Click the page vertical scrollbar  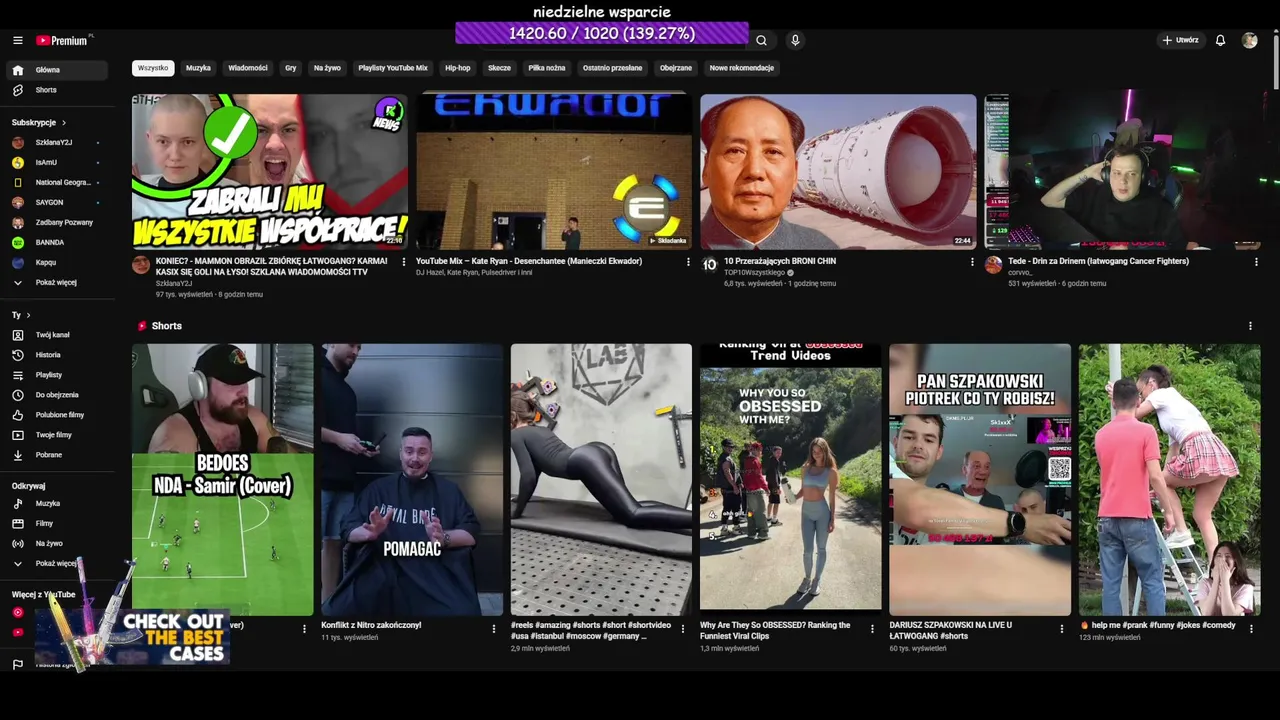(1275, 60)
